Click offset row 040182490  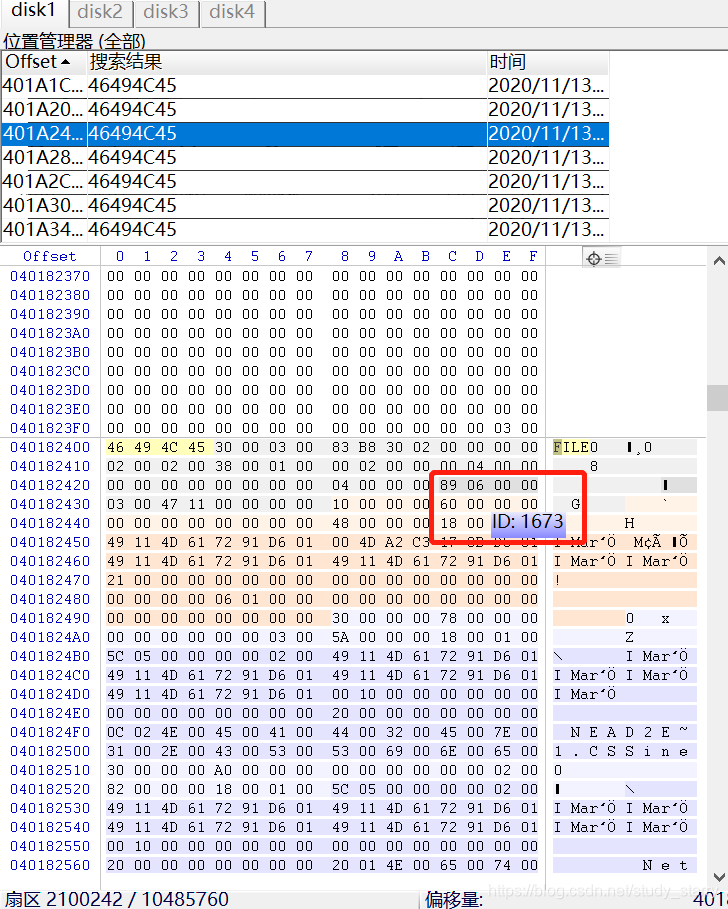pyautogui.click(x=50, y=619)
